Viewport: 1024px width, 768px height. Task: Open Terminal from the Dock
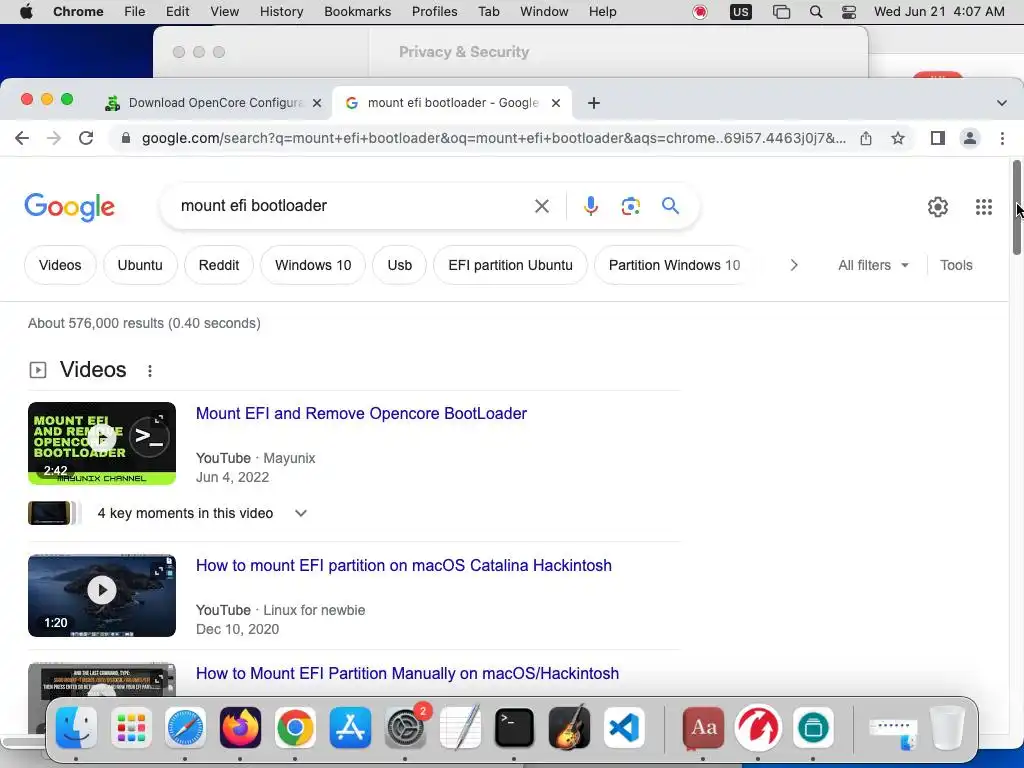click(x=514, y=728)
